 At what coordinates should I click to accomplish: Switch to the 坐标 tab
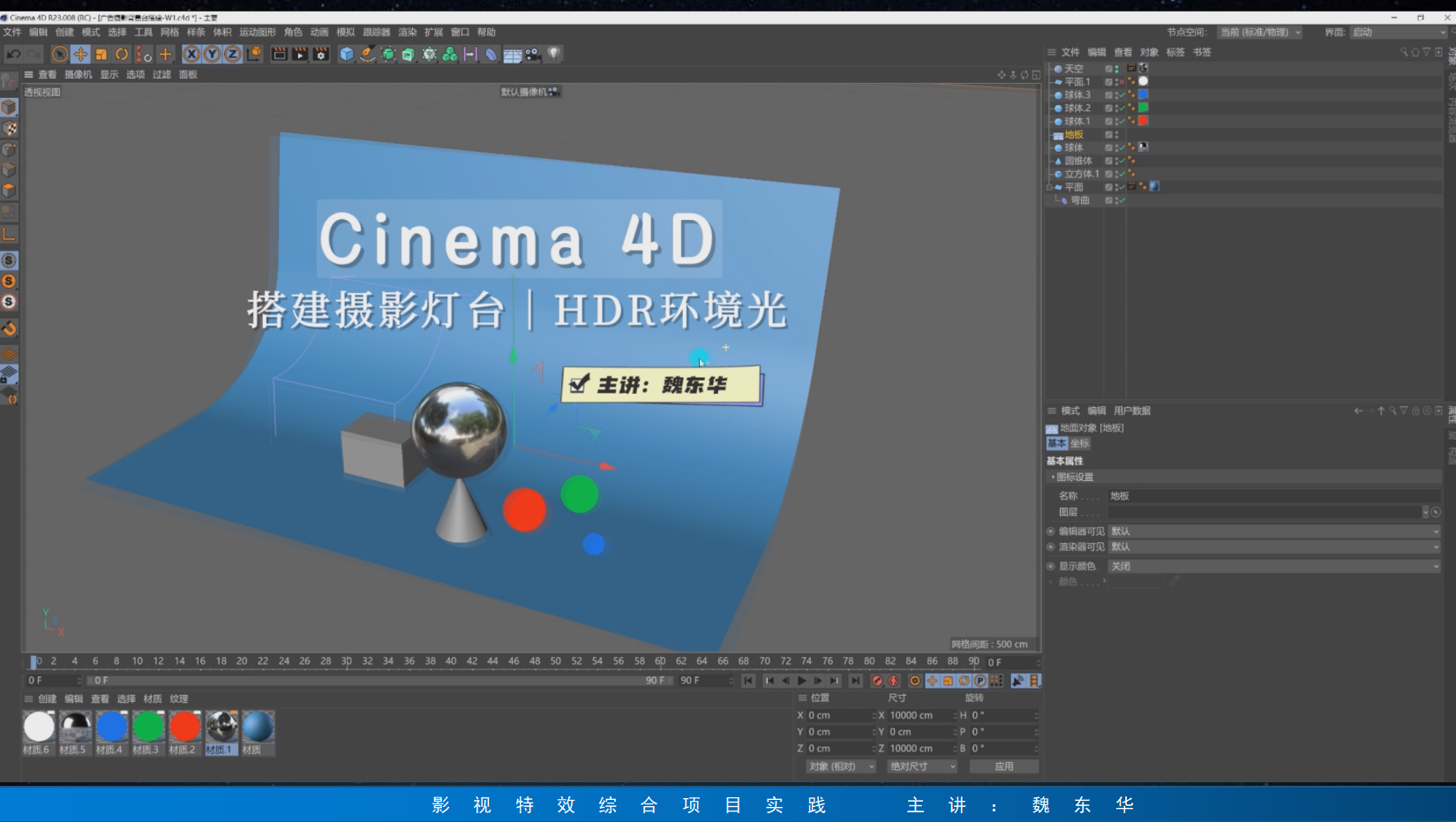pyautogui.click(x=1080, y=443)
